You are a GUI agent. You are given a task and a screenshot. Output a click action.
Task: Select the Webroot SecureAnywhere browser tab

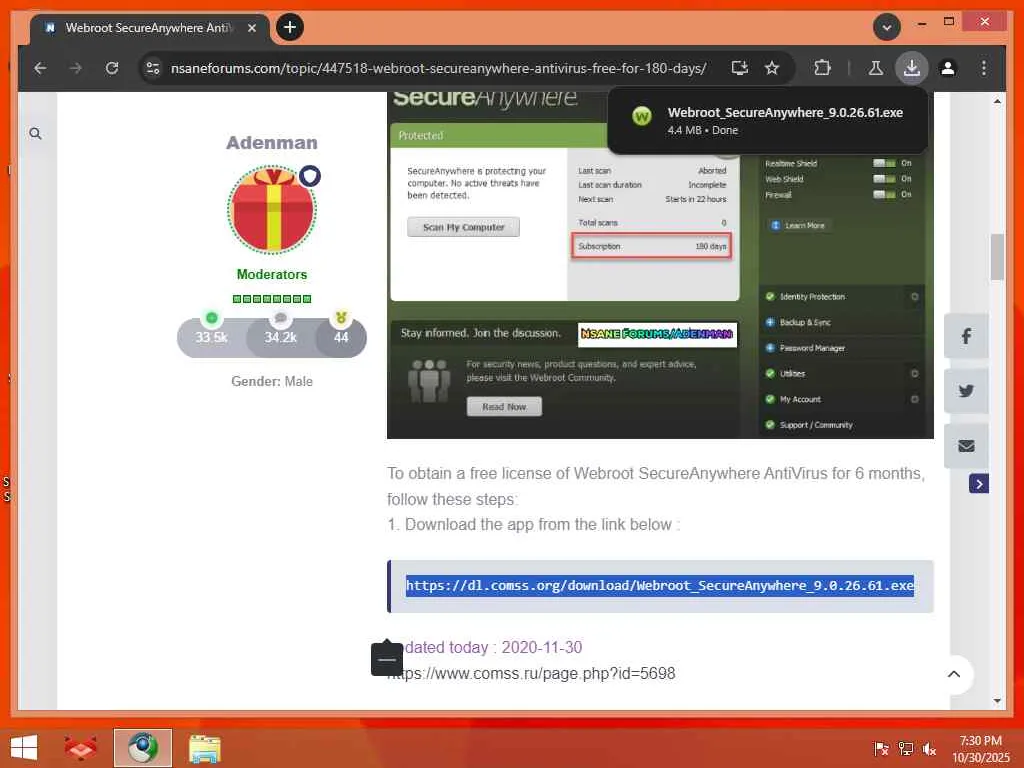point(149,28)
